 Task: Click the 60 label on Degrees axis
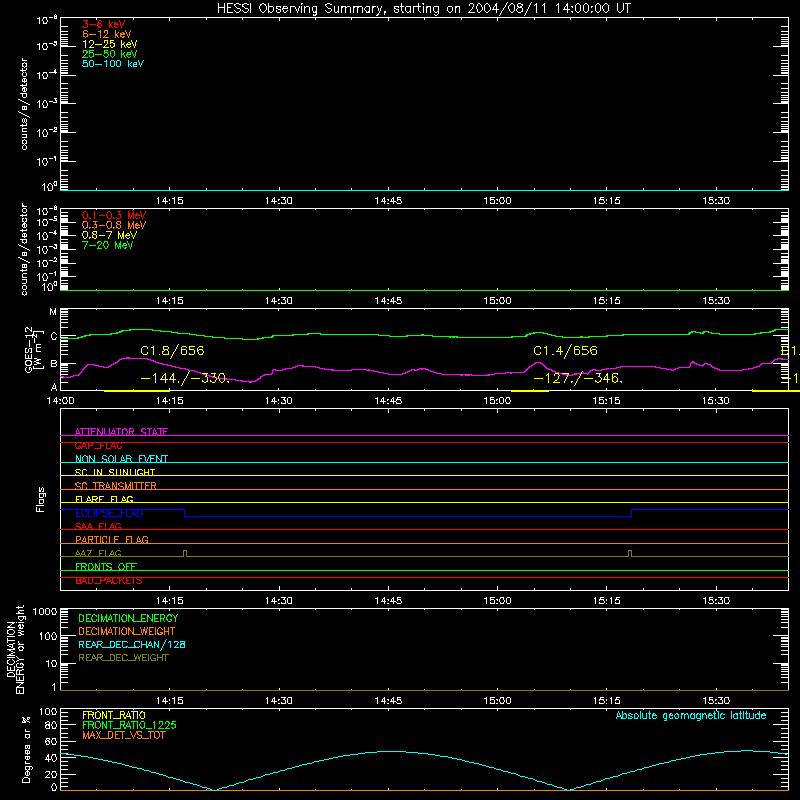51,741
